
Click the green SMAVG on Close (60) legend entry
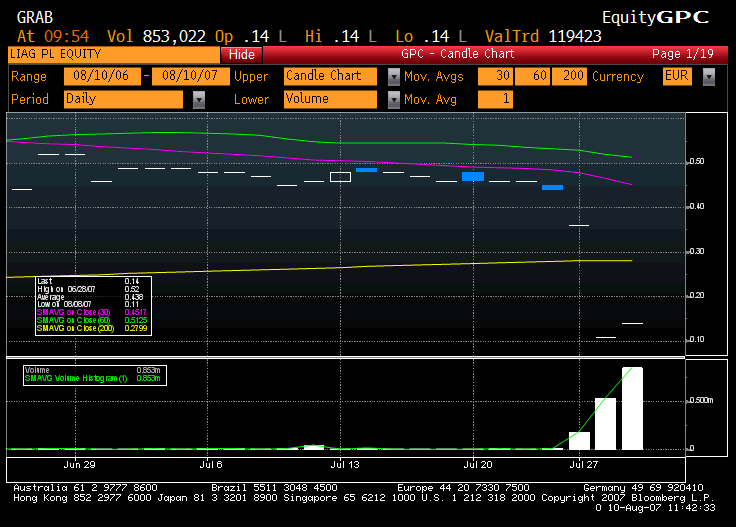point(92,320)
